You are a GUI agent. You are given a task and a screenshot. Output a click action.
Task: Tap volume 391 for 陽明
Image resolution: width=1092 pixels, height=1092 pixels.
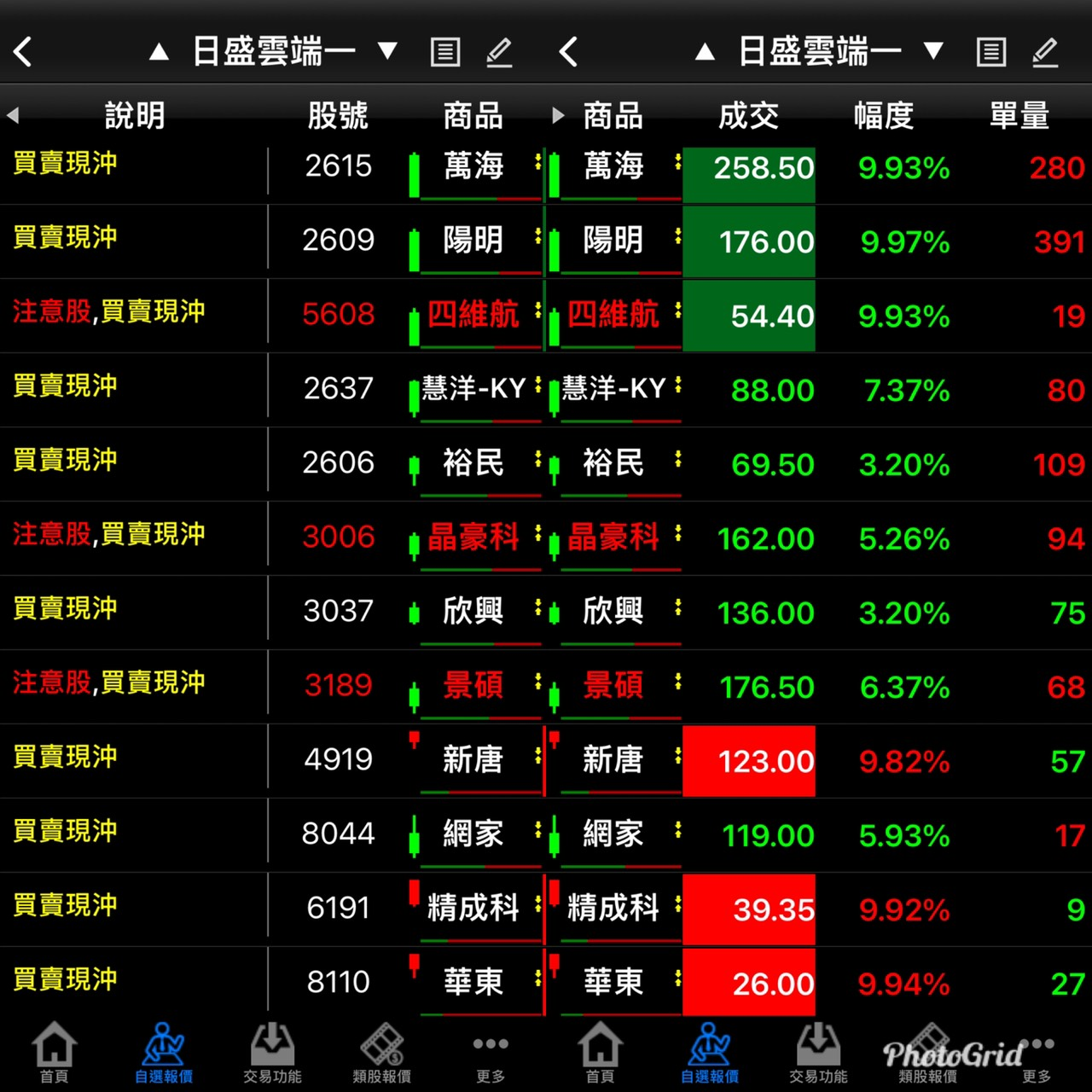[1059, 242]
